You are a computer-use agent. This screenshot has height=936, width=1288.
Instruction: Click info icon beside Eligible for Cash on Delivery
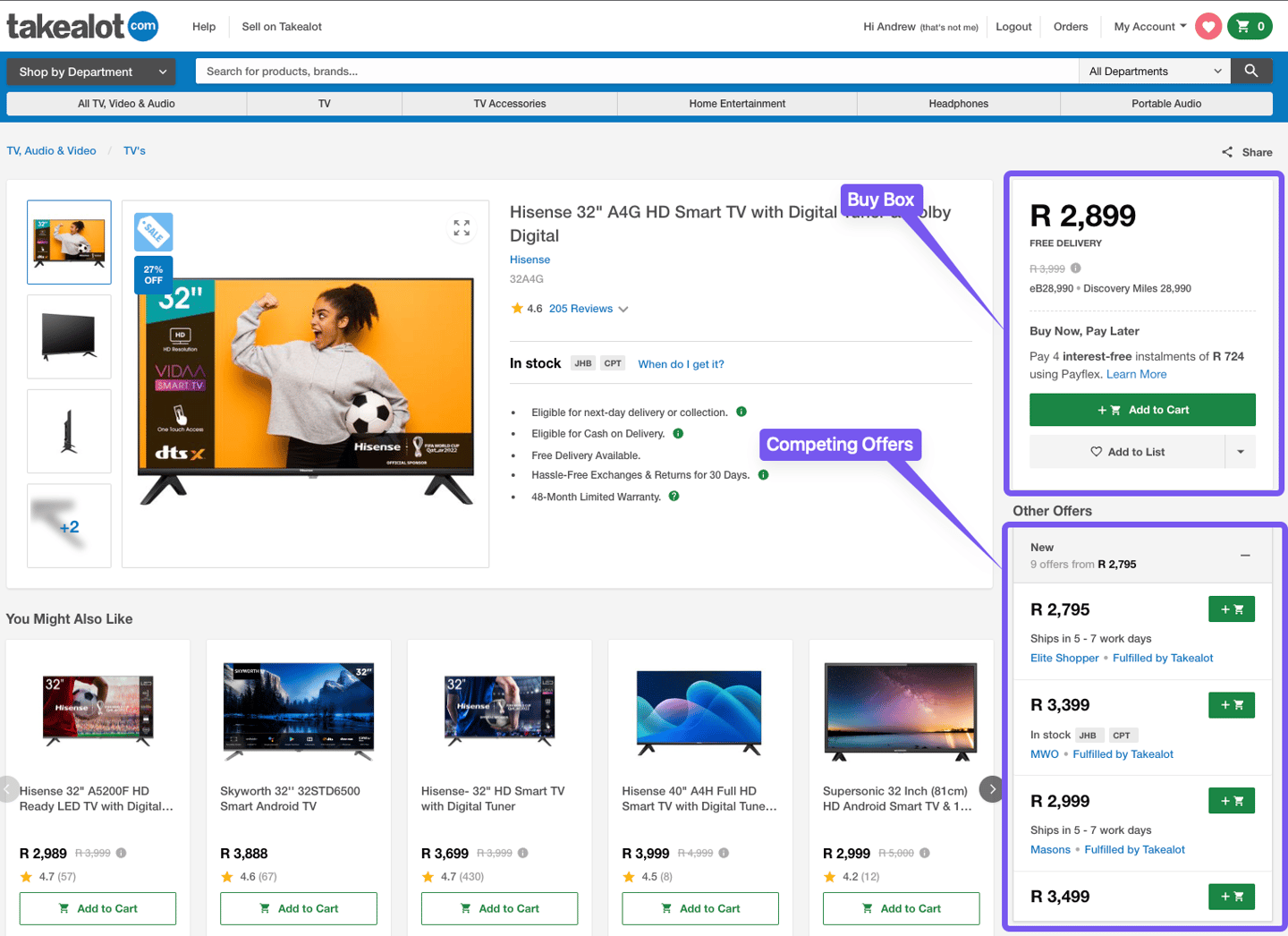click(x=678, y=433)
